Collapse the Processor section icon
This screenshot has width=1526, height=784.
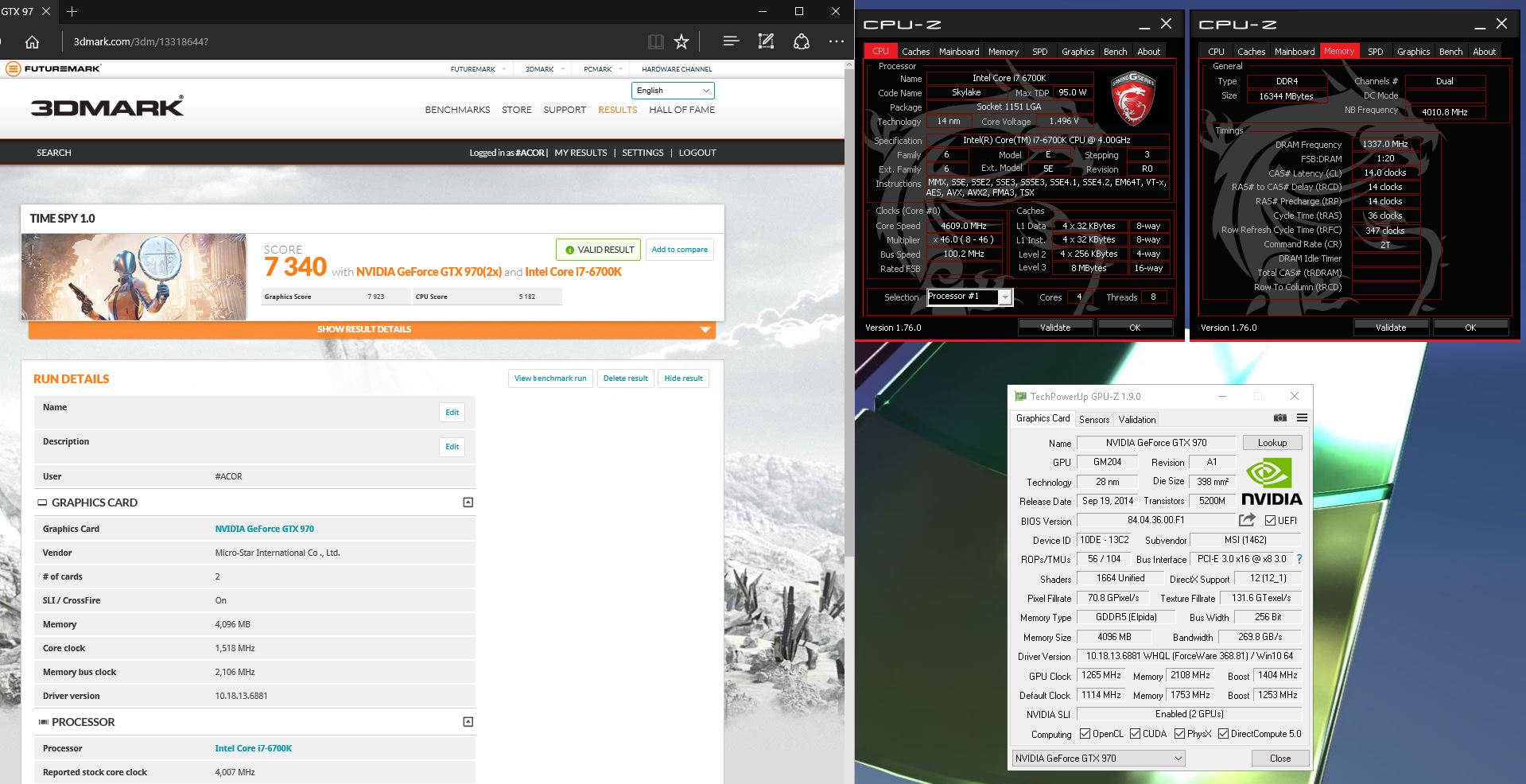tap(468, 721)
